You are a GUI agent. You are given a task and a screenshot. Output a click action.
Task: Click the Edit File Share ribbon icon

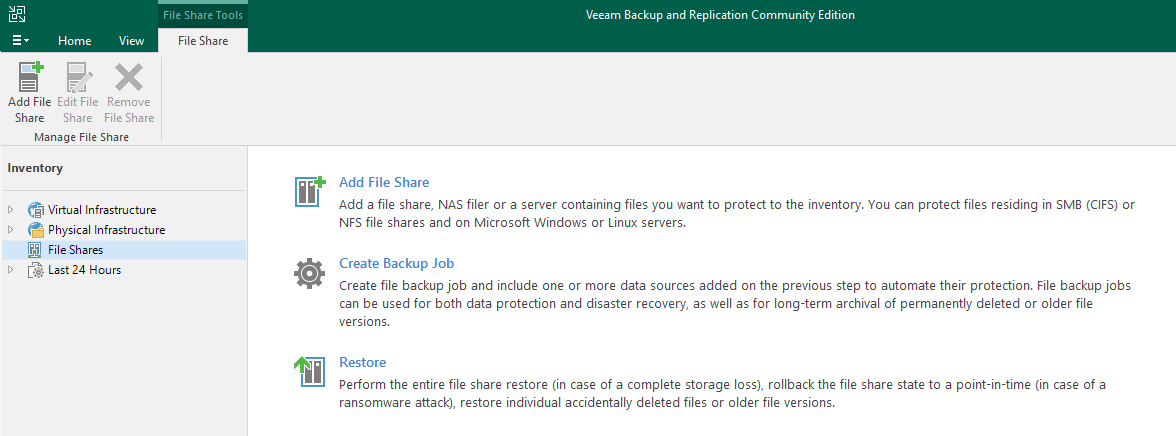79,77
